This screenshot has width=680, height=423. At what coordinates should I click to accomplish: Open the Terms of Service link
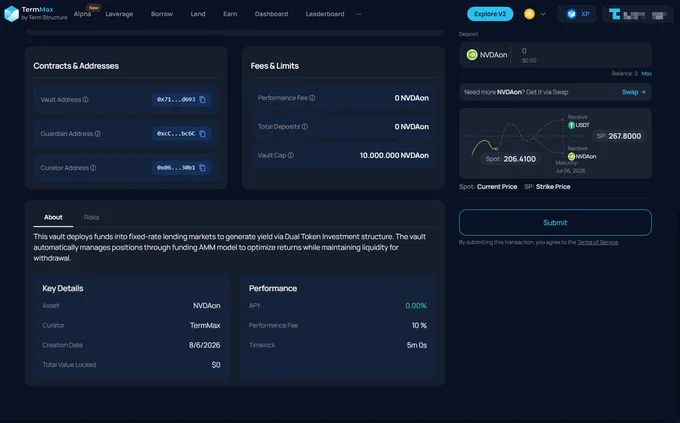click(x=598, y=243)
